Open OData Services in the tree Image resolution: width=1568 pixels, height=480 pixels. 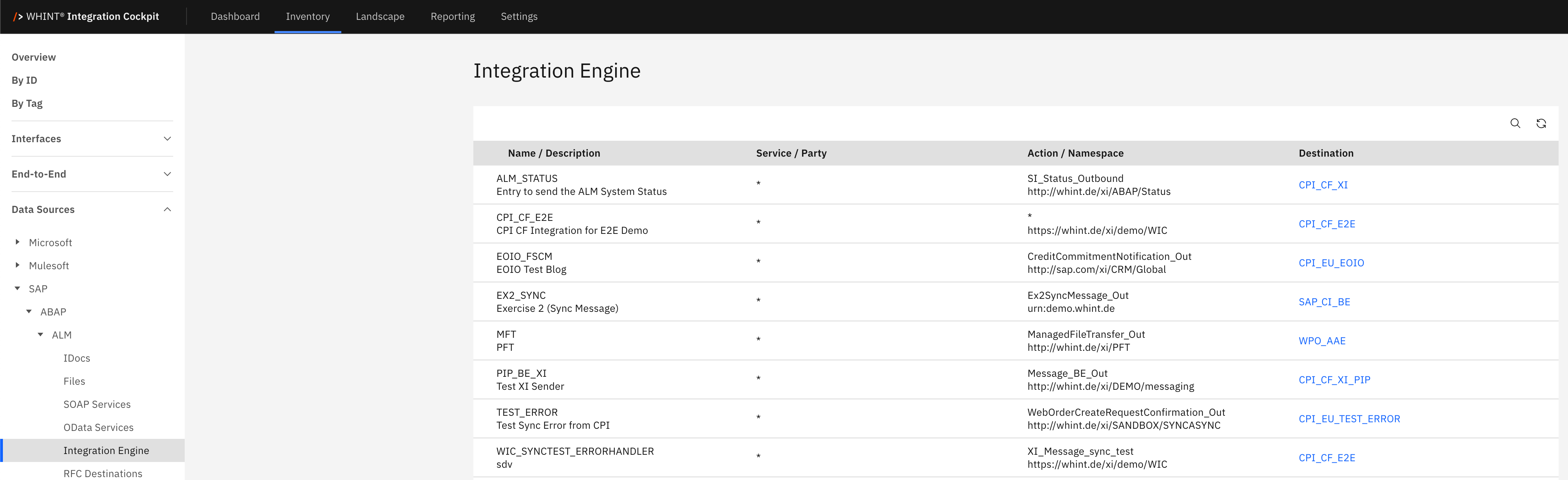(98, 428)
